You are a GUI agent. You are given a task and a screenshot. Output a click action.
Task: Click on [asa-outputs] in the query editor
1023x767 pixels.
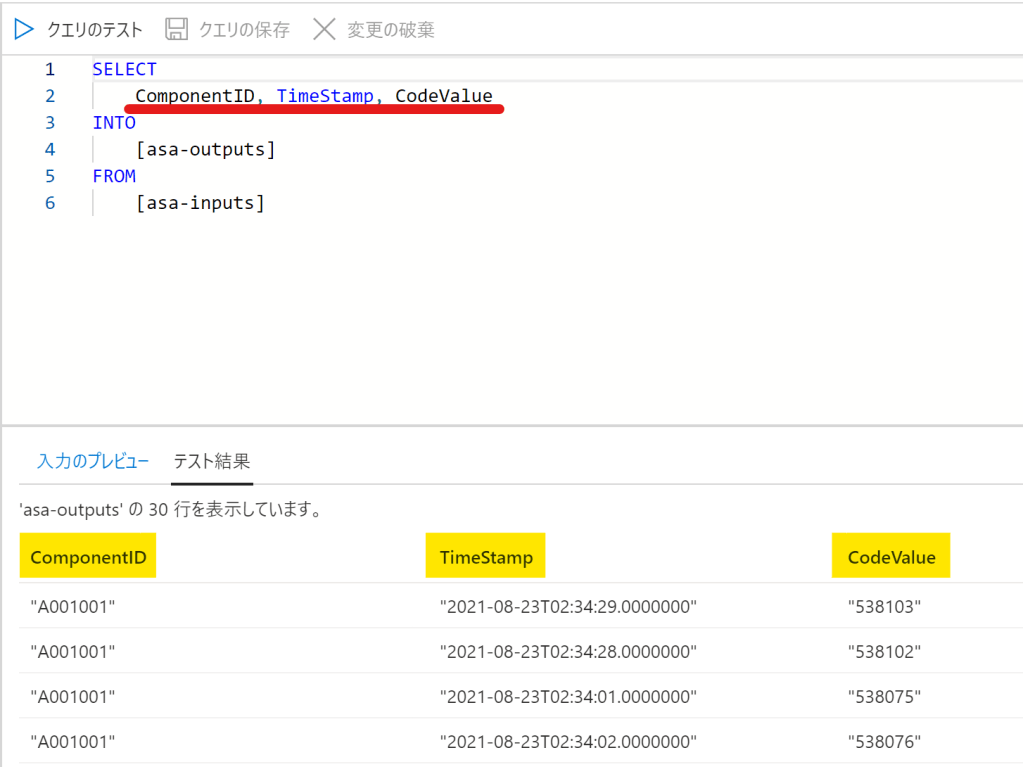(205, 150)
